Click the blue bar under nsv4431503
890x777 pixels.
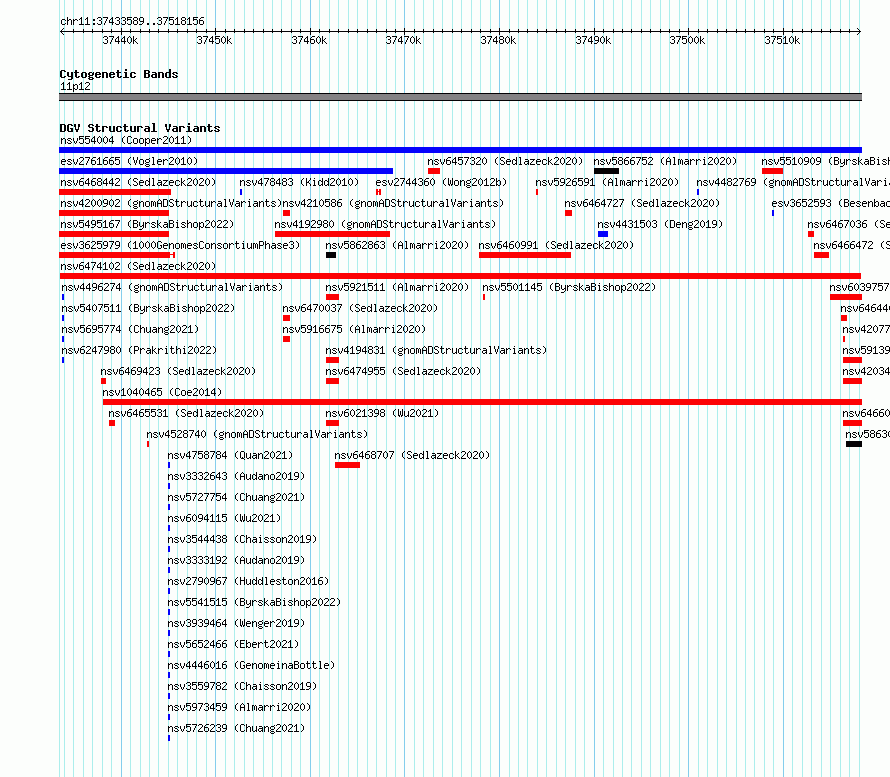coord(603,234)
